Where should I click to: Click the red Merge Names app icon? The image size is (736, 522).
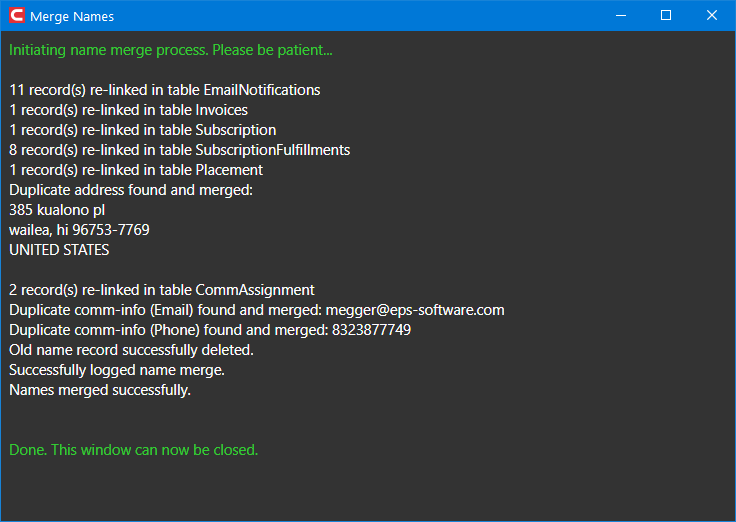pos(17,15)
